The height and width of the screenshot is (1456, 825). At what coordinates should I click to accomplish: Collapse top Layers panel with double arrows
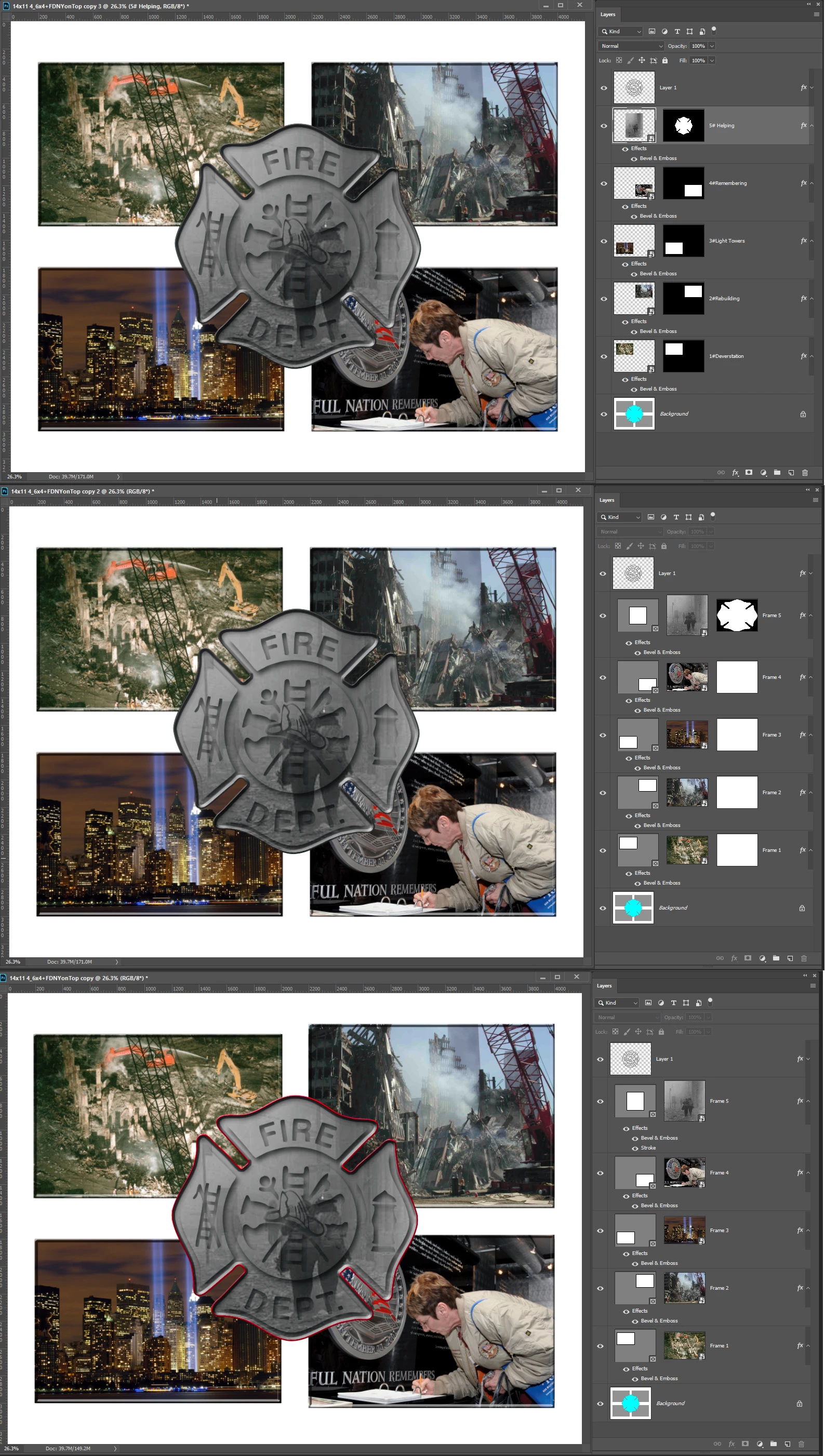click(x=808, y=4)
